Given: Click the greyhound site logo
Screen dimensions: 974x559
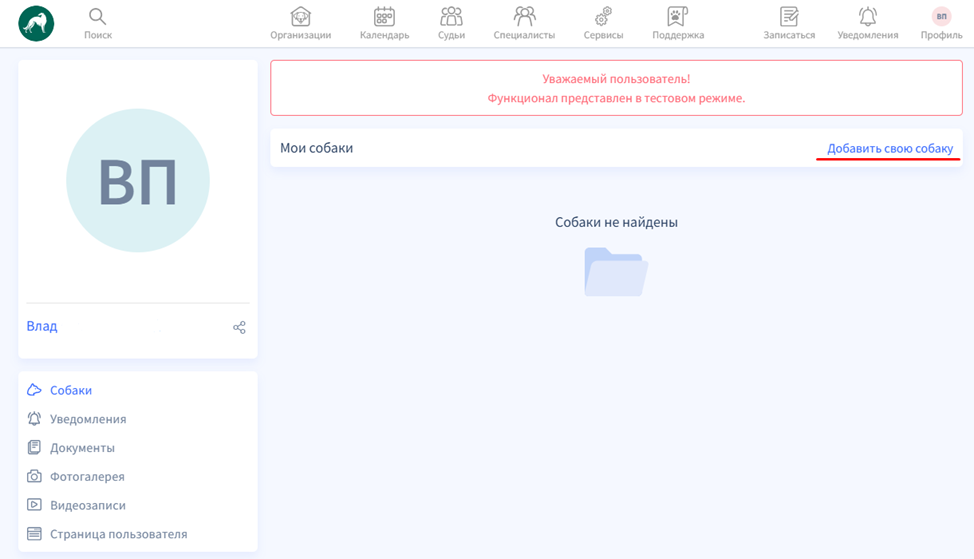Looking at the screenshot, I should [36, 23].
